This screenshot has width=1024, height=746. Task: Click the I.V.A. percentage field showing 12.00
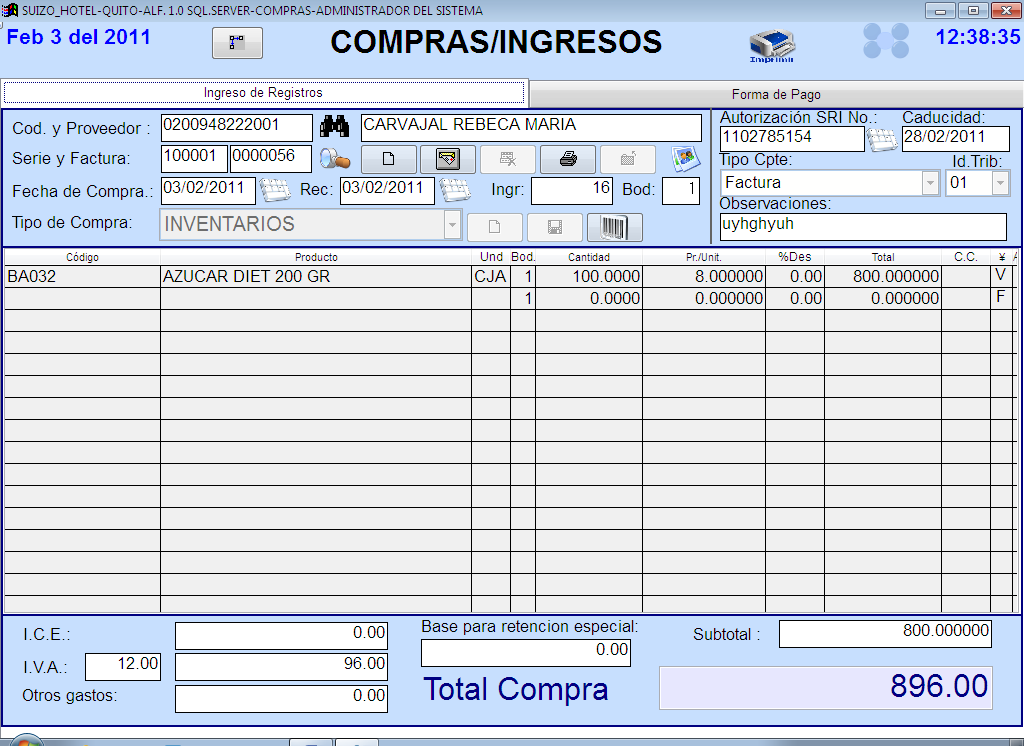(x=122, y=664)
